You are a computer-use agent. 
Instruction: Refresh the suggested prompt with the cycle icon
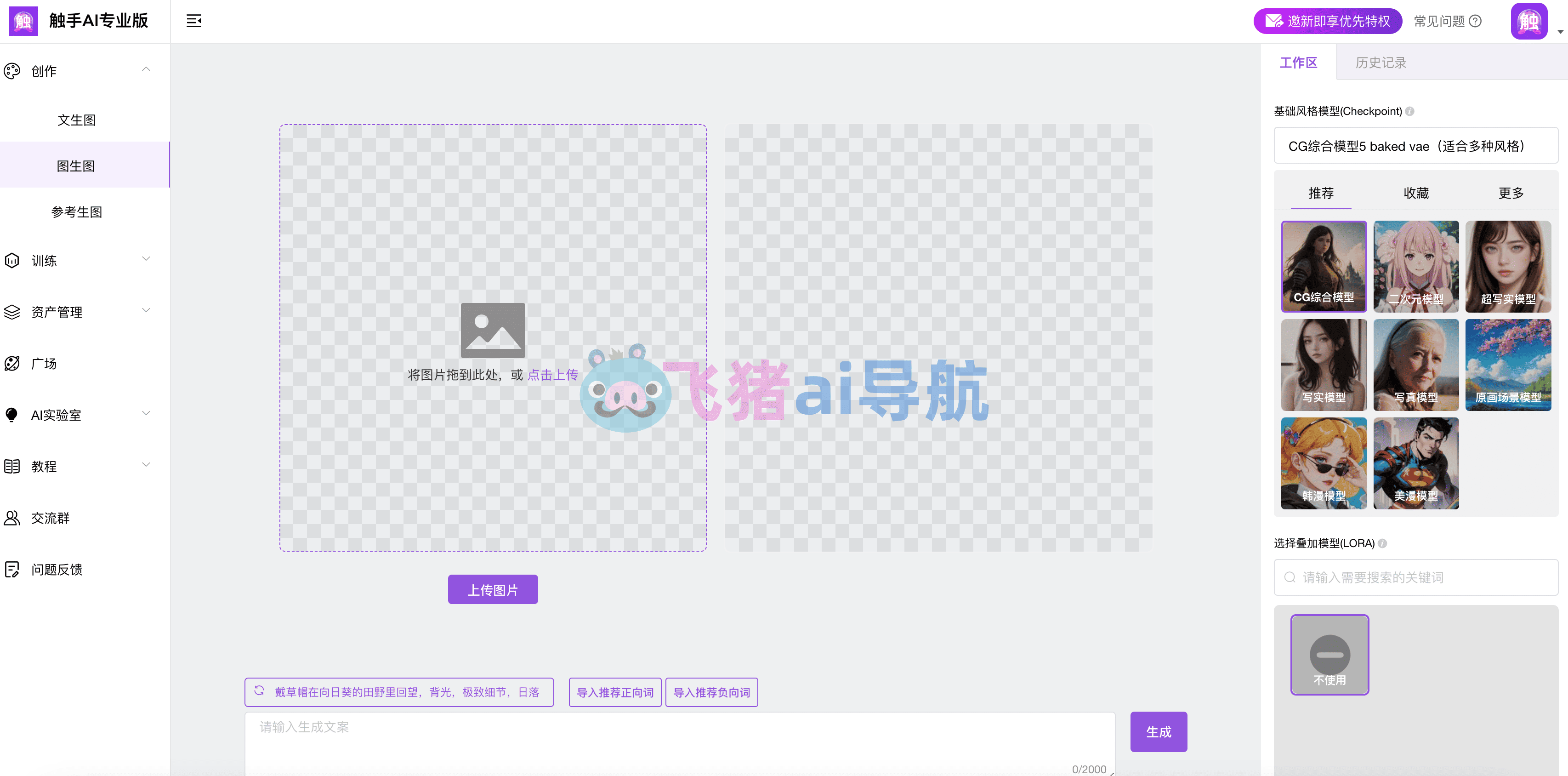point(259,691)
